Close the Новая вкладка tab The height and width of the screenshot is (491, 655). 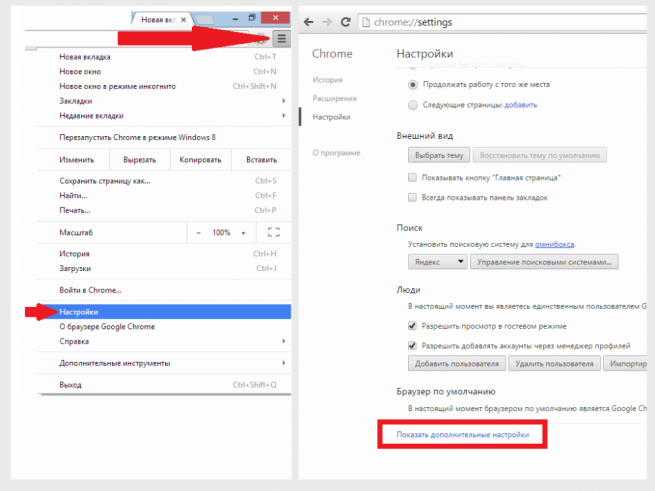click(x=183, y=19)
